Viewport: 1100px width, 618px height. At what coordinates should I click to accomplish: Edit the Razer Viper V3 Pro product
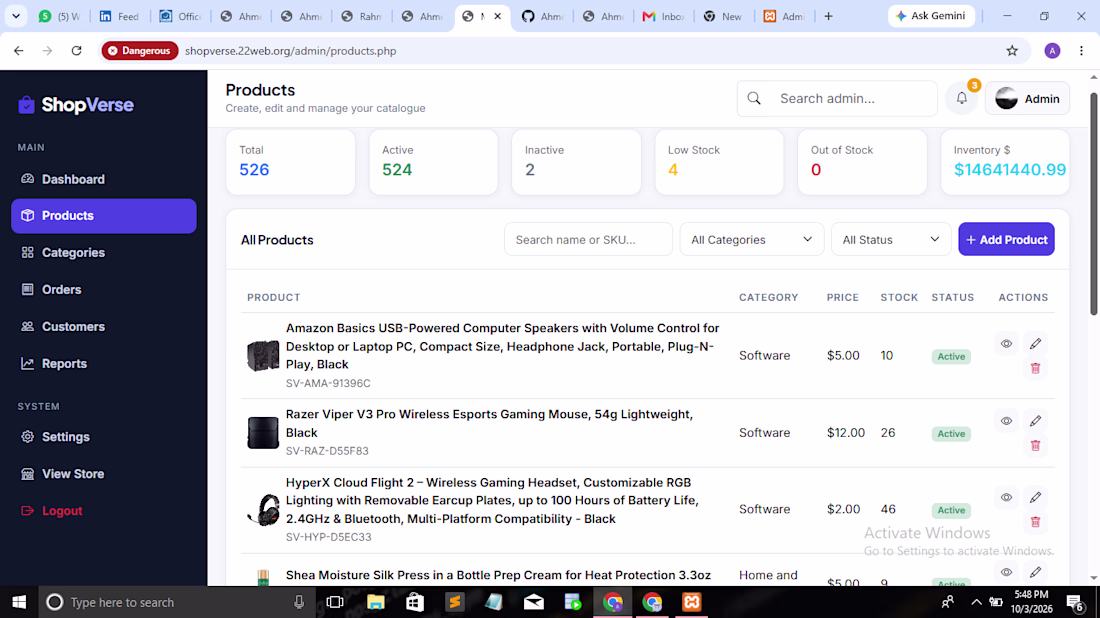tap(1035, 421)
